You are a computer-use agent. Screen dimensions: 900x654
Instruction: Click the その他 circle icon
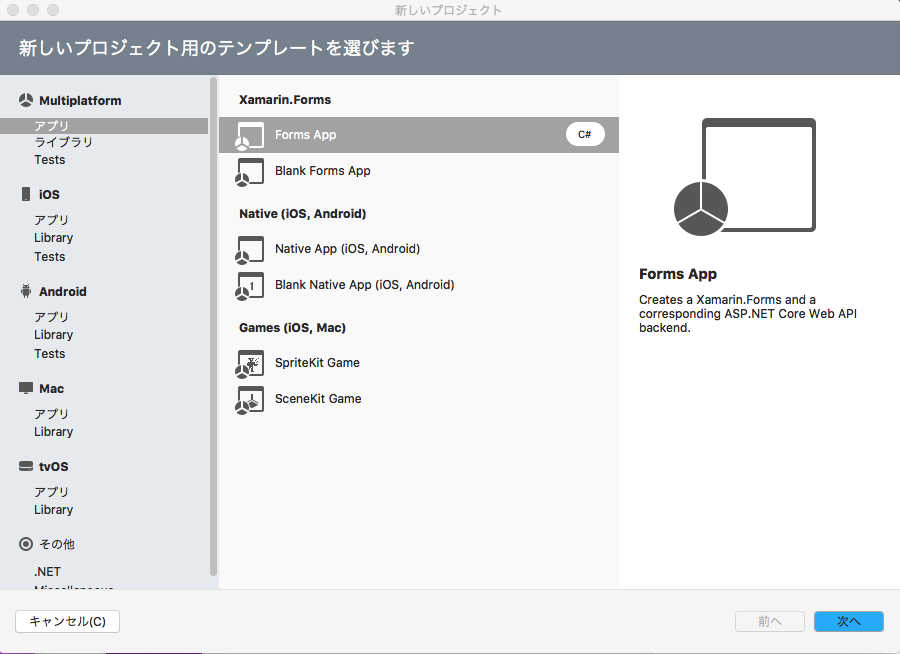[26, 544]
